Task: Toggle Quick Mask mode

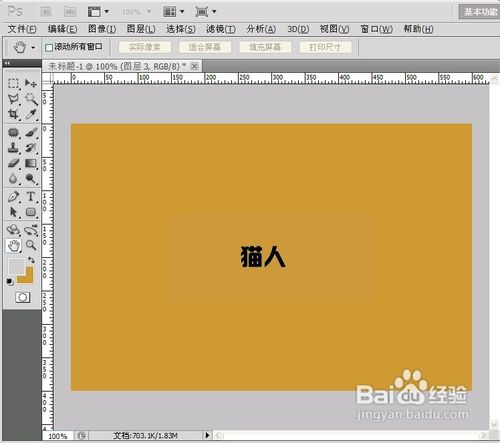Action: pos(23,297)
